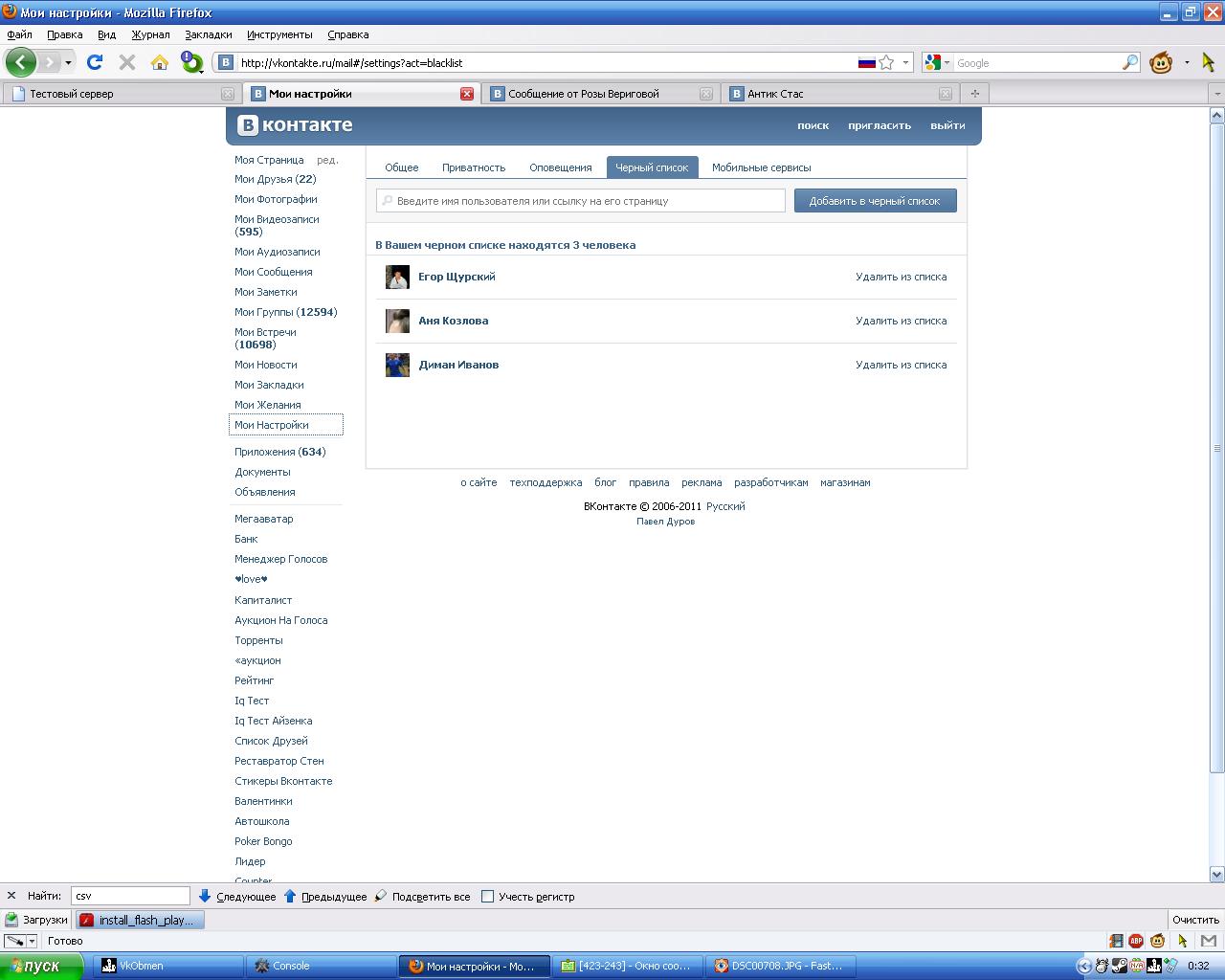Click the Google search input field

(x=1037, y=62)
